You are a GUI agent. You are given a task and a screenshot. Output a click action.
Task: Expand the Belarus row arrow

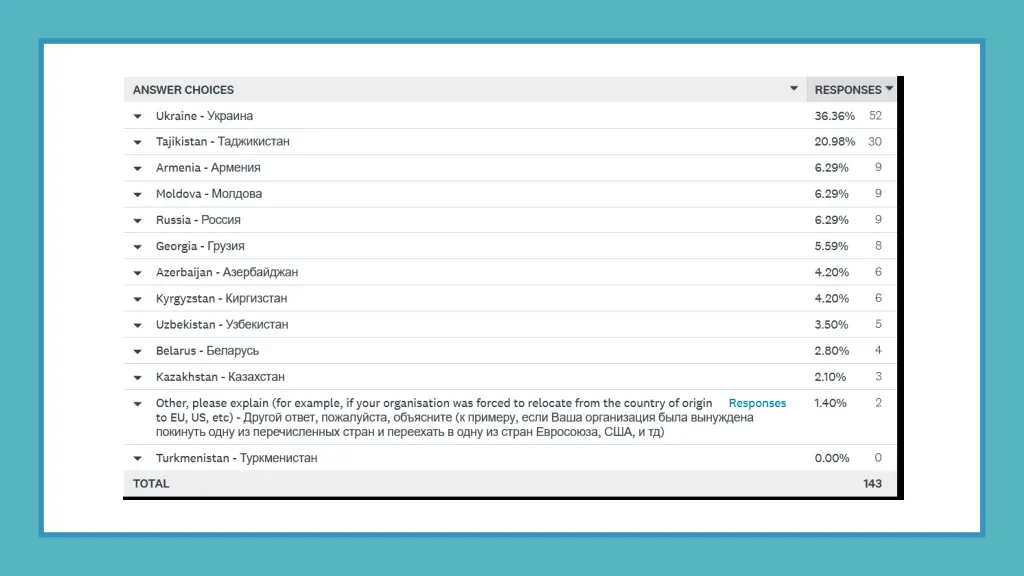[x=138, y=351]
